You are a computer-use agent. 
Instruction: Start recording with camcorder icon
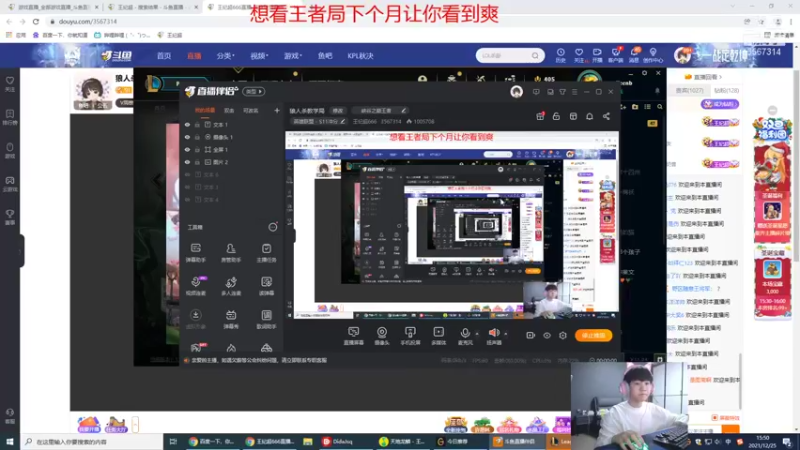point(531,335)
